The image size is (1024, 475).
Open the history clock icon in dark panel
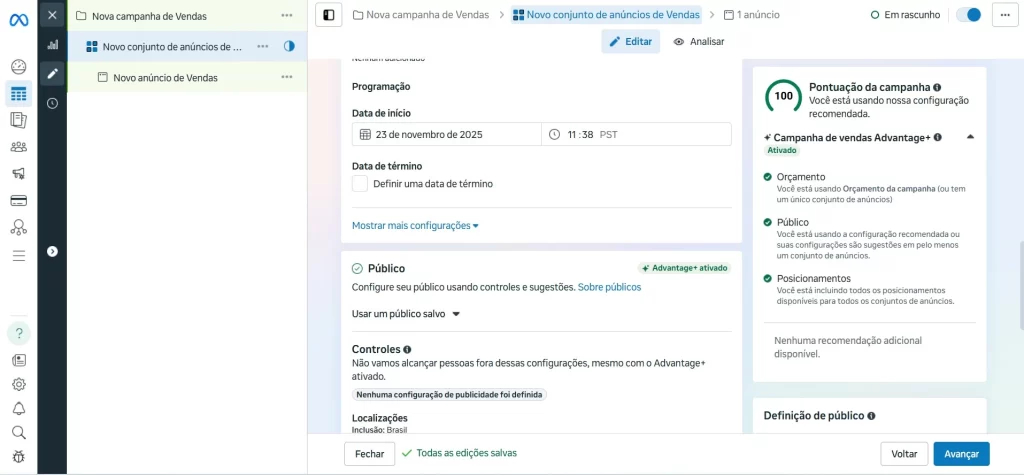(52, 103)
